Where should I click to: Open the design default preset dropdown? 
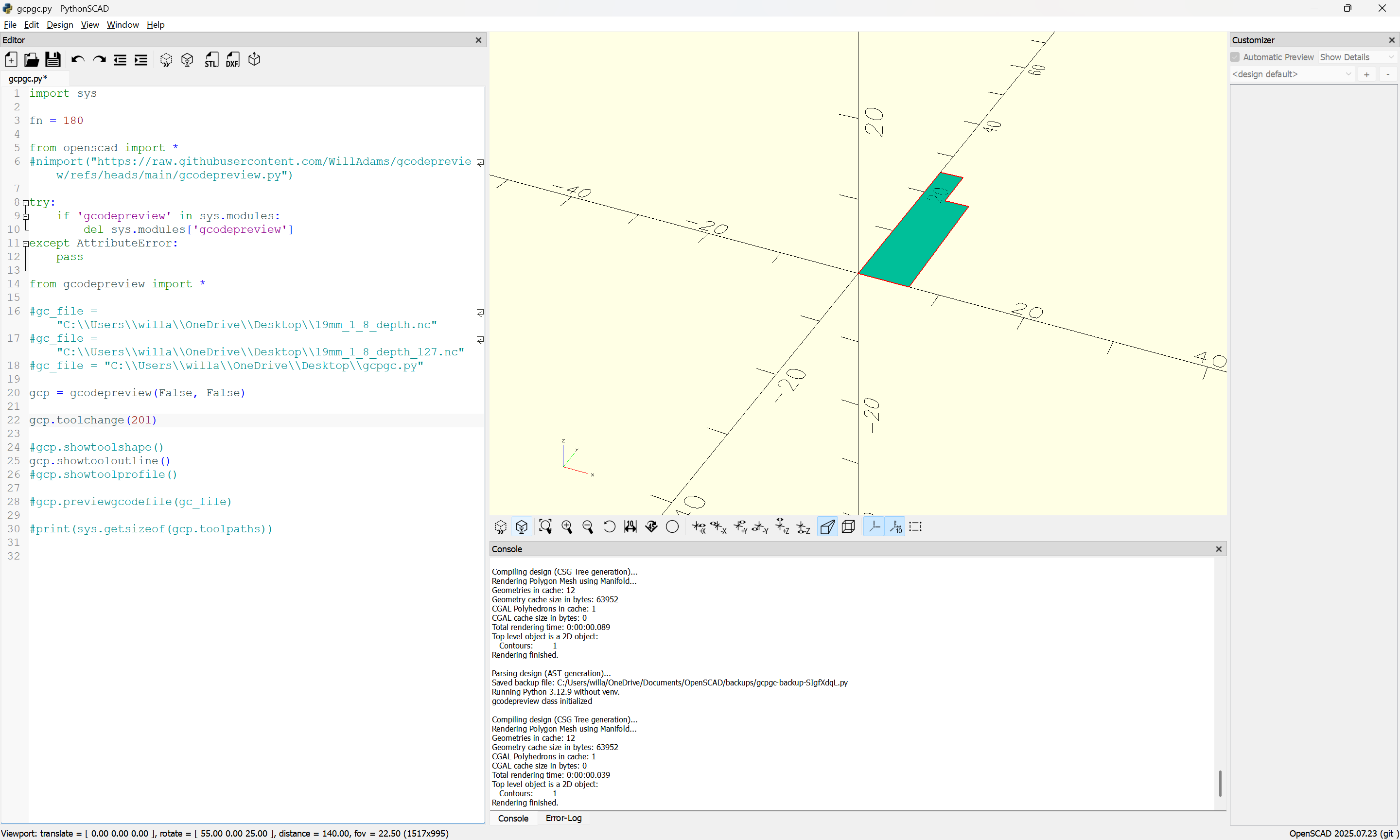click(1291, 74)
